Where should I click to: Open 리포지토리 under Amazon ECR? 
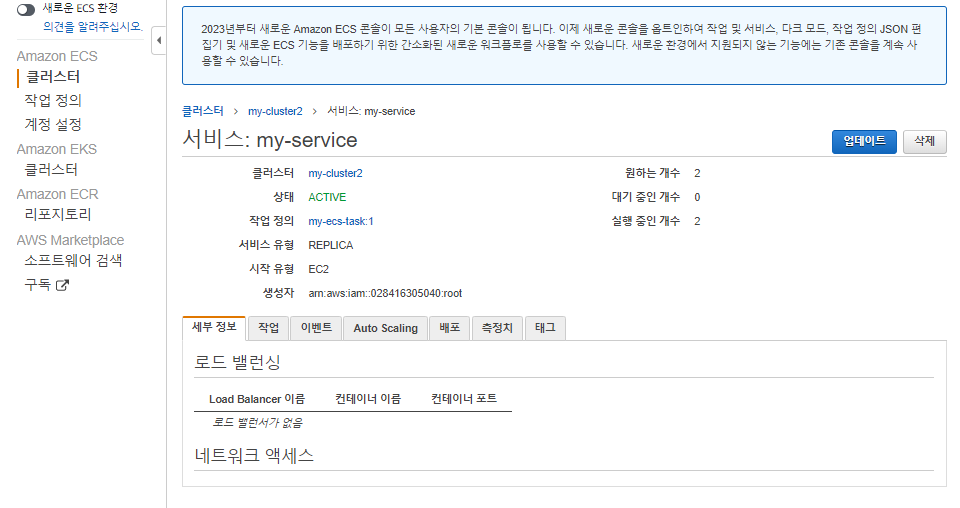click(58, 214)
